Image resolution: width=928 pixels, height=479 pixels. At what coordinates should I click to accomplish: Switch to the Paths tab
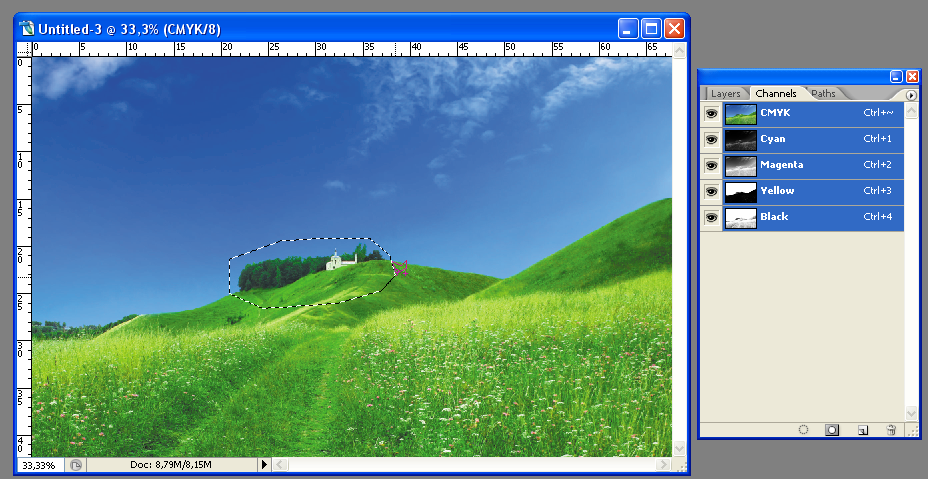pyautogui.click(x=823, y=94)
